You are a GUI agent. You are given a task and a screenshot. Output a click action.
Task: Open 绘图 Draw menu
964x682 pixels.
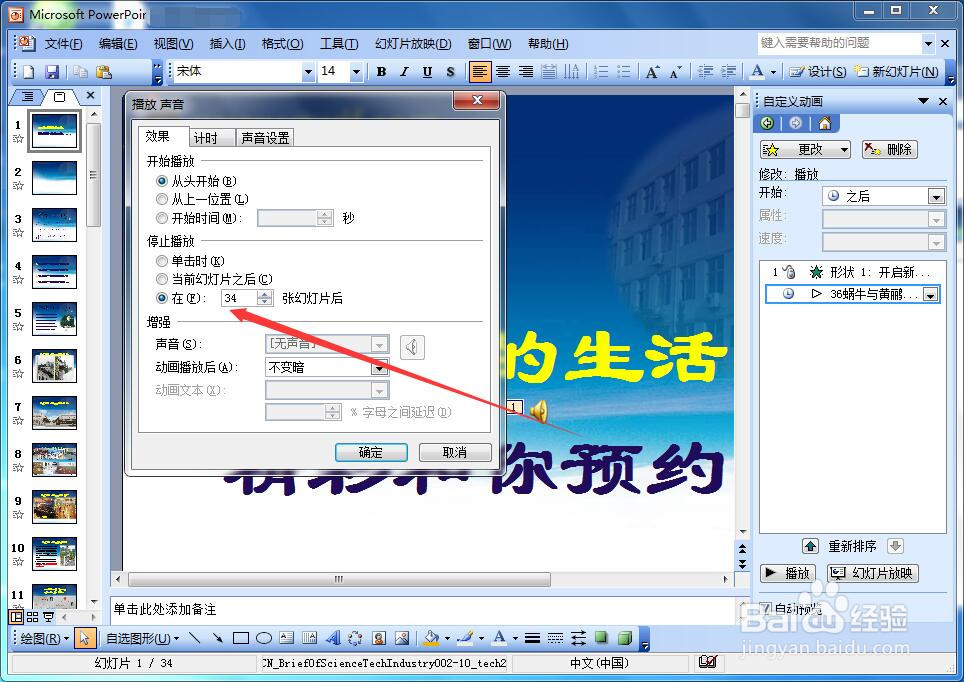click(x=44, y=638)
